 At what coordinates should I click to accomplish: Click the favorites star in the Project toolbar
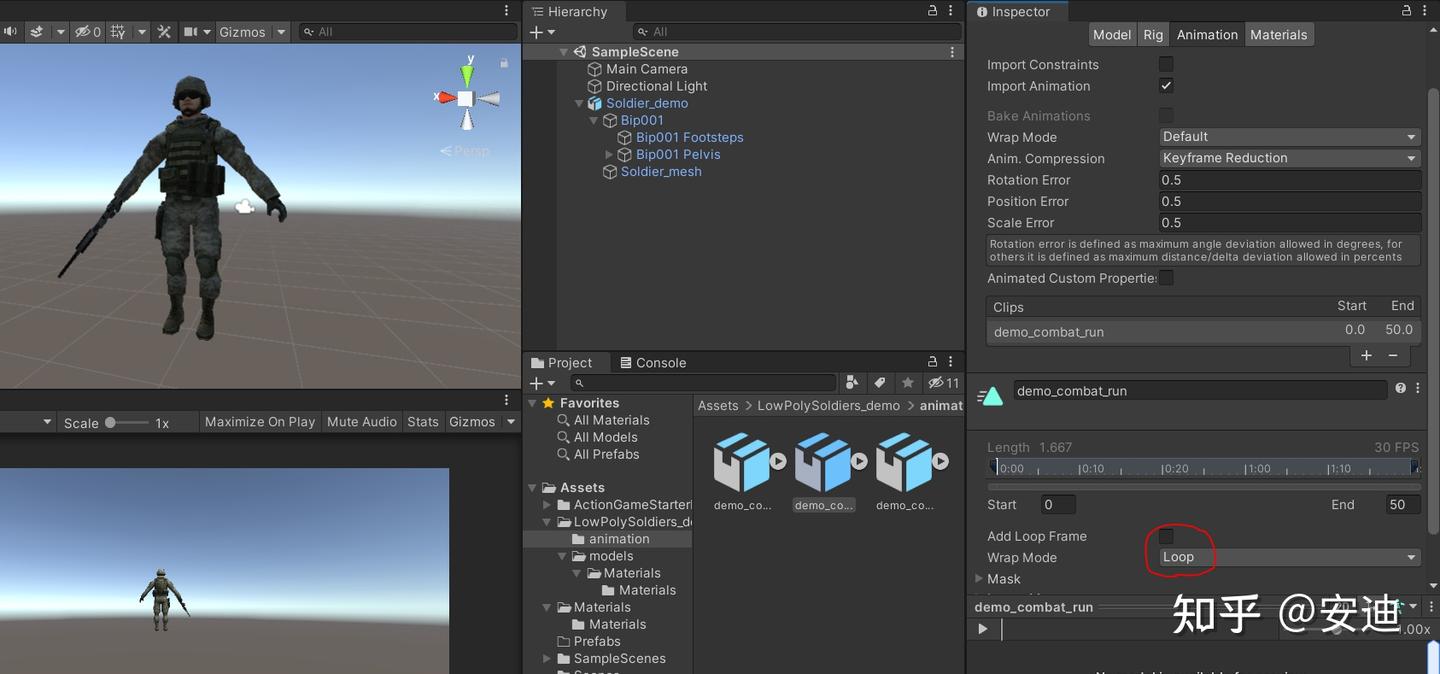(907, 382)
